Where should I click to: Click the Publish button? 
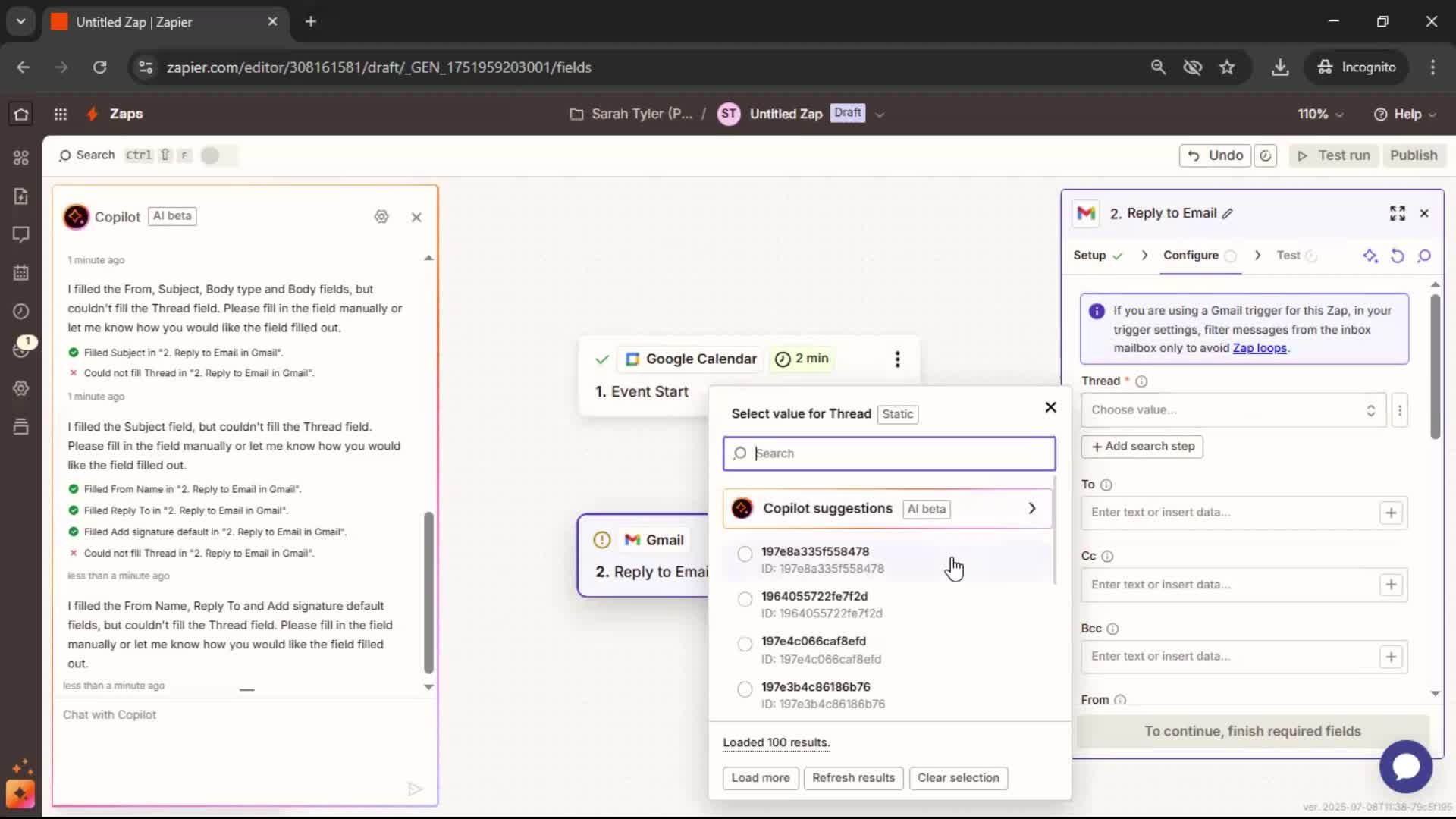(x=1414, y=155)
